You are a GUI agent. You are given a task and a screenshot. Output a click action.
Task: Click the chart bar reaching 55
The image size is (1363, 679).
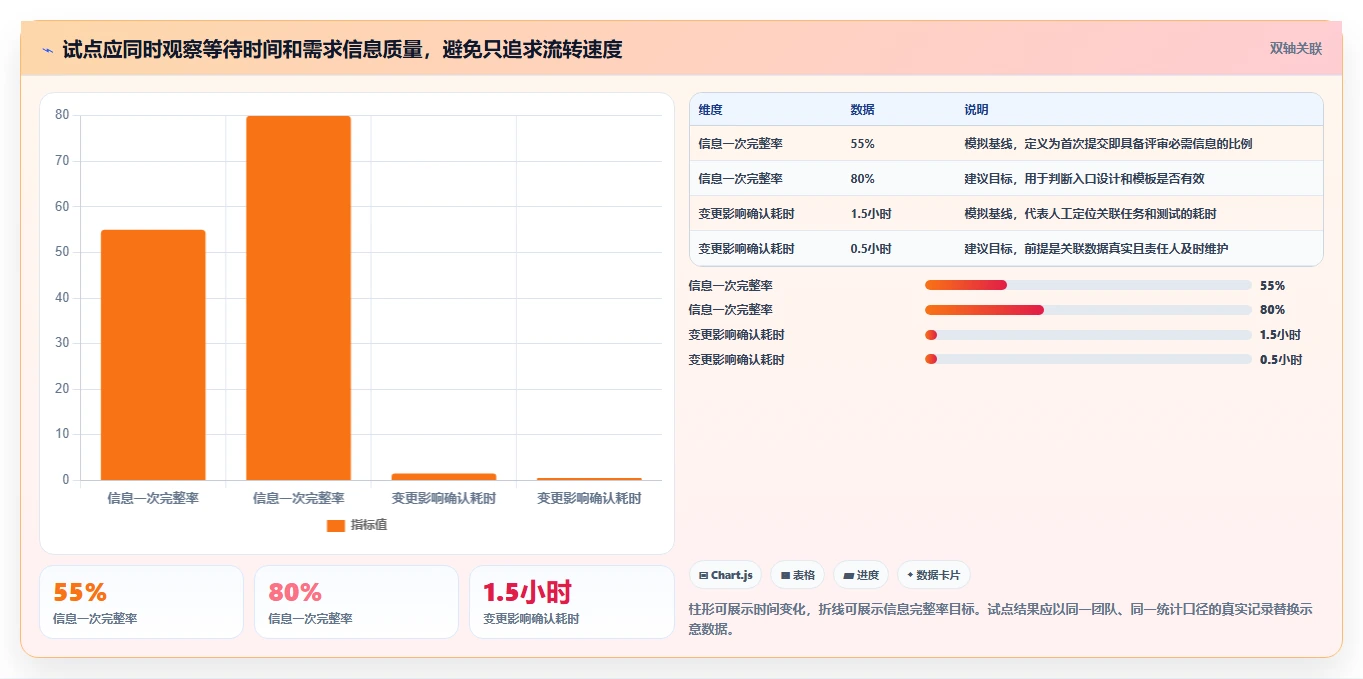[x=153, y=355]
